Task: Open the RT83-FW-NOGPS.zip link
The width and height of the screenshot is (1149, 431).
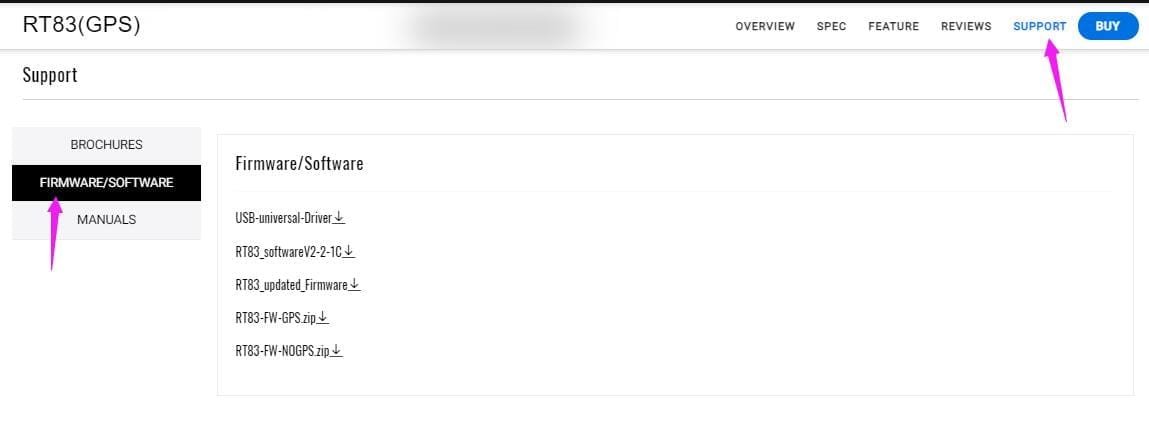Action: coord(283,351)
